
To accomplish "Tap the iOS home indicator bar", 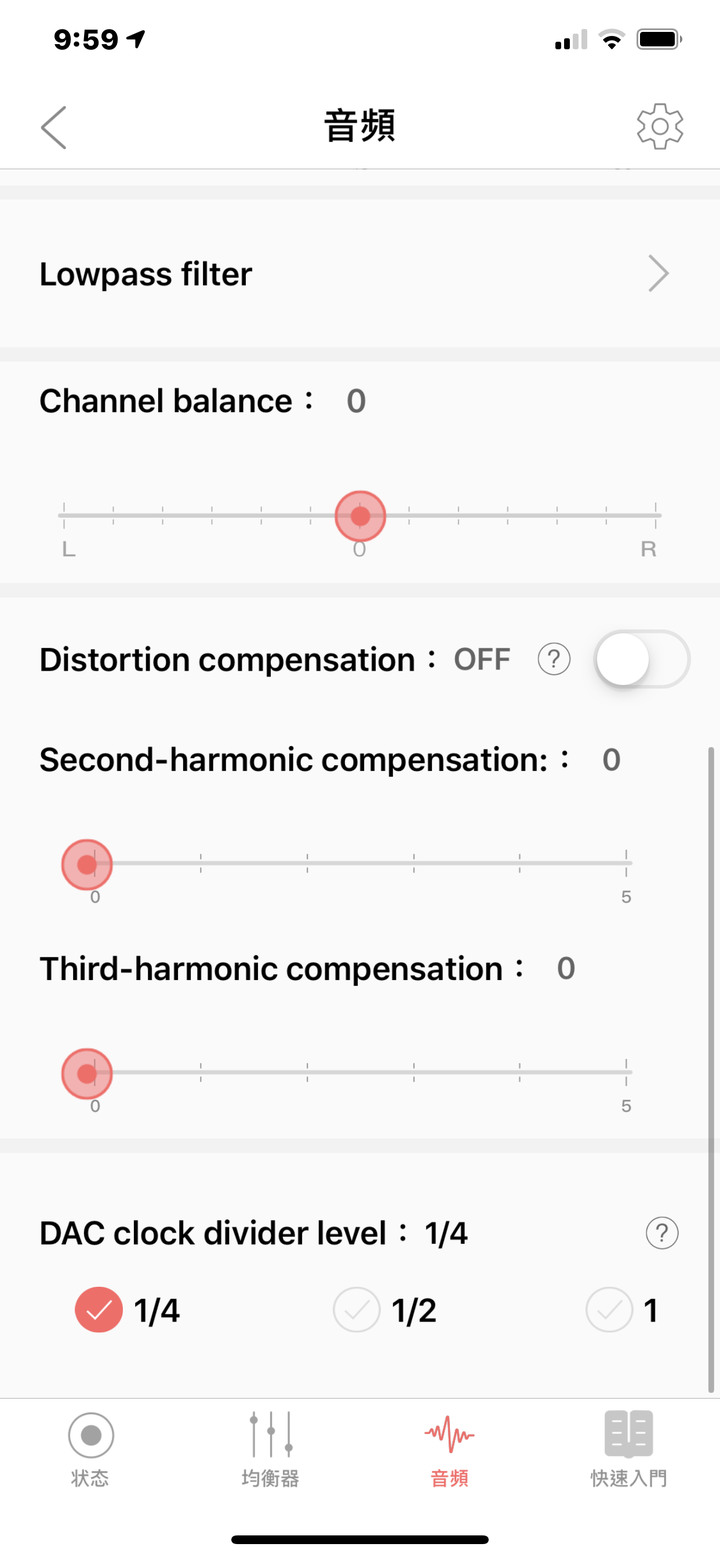I will point(360,1539).
